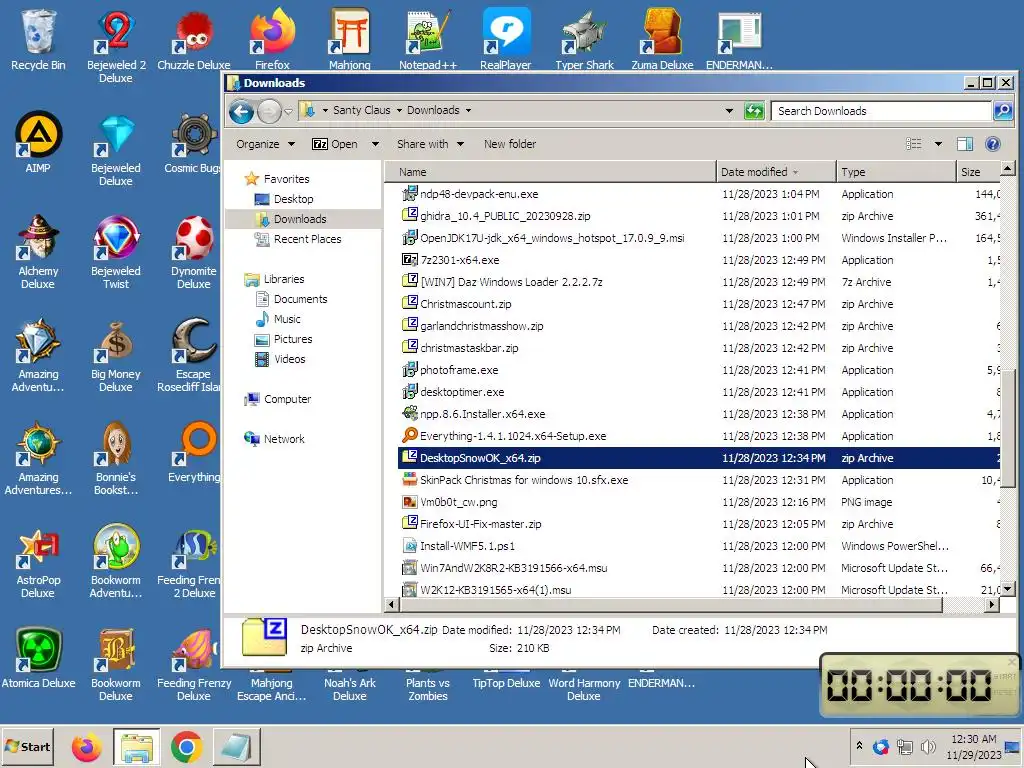Image resolution: width=1024 pixels, height=768 pixels.
Task: Select Vm0b0t_cw.png file
Action: [x=699, y=502]
